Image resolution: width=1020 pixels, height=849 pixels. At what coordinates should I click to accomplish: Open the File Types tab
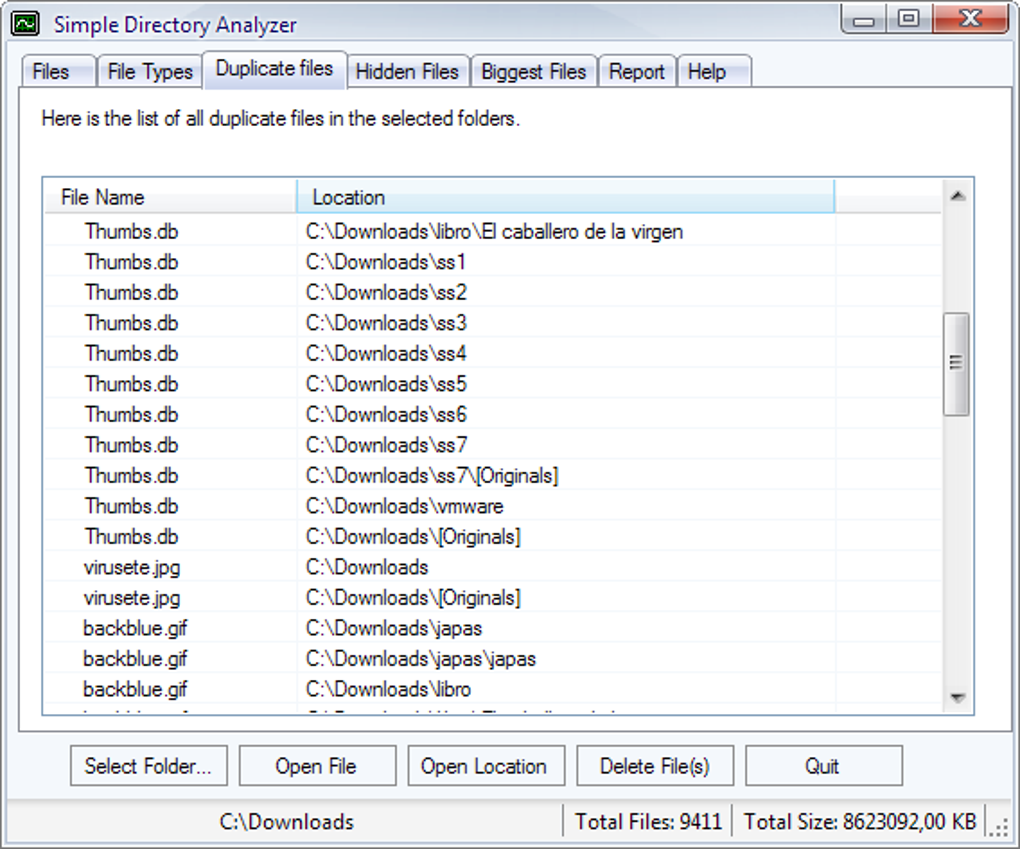tap(149, 71)
